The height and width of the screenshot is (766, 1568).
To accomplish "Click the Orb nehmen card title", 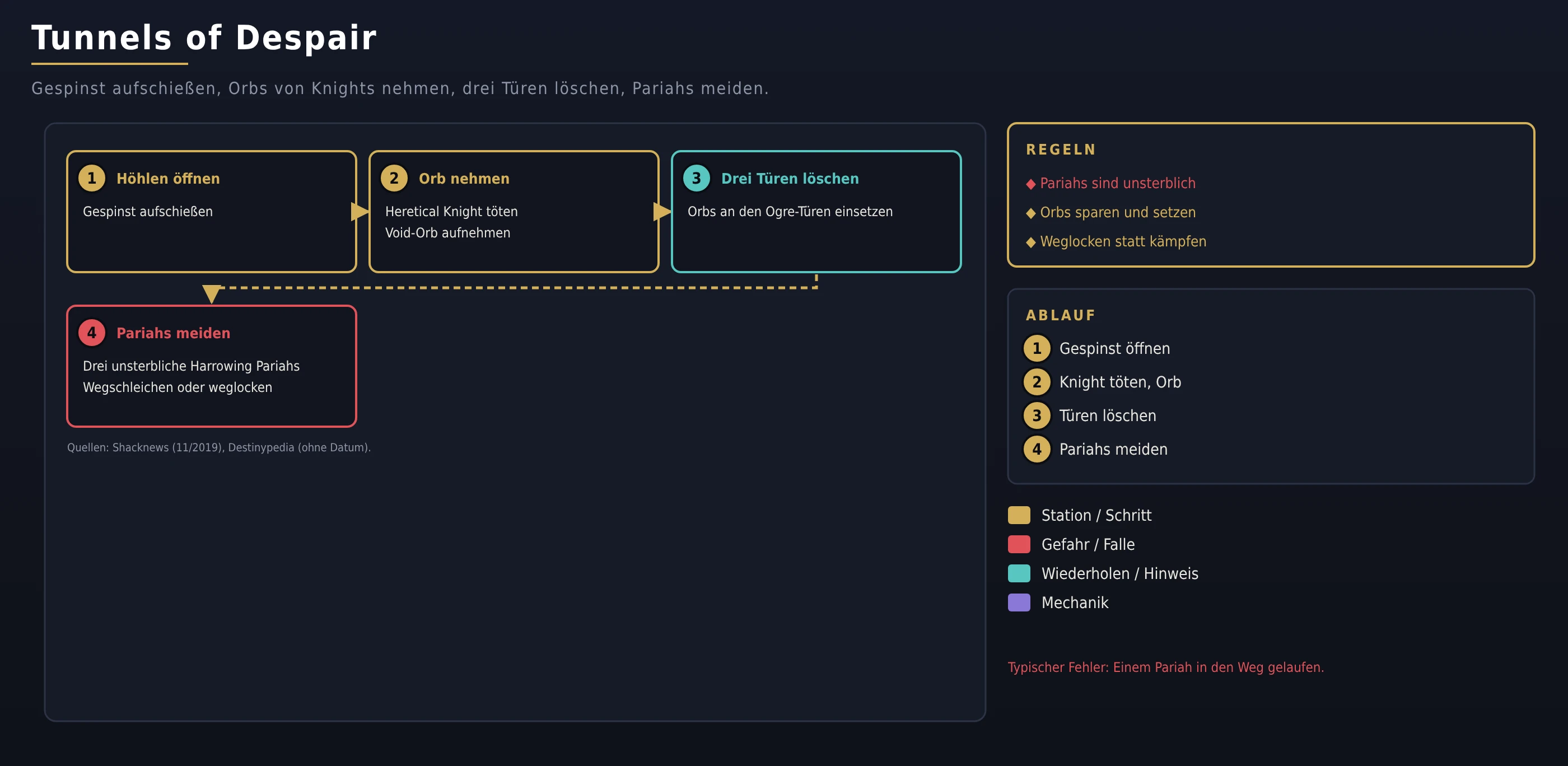I will coord(464,179).
